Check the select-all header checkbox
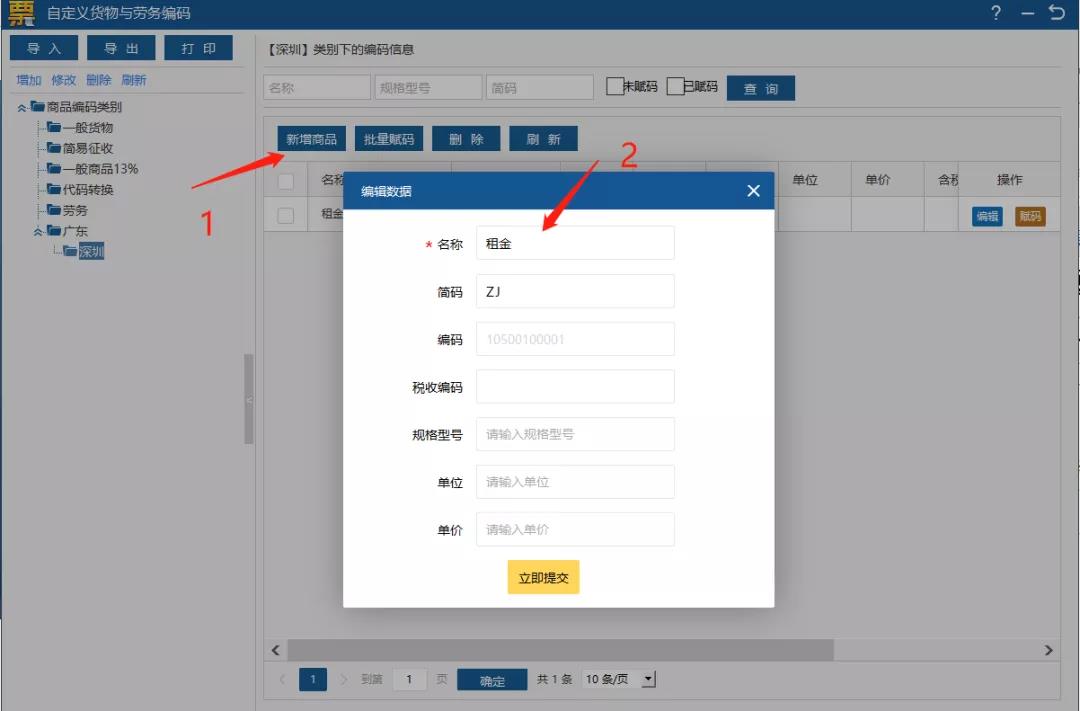1080x711 pixels. click(x=285, y=181)
